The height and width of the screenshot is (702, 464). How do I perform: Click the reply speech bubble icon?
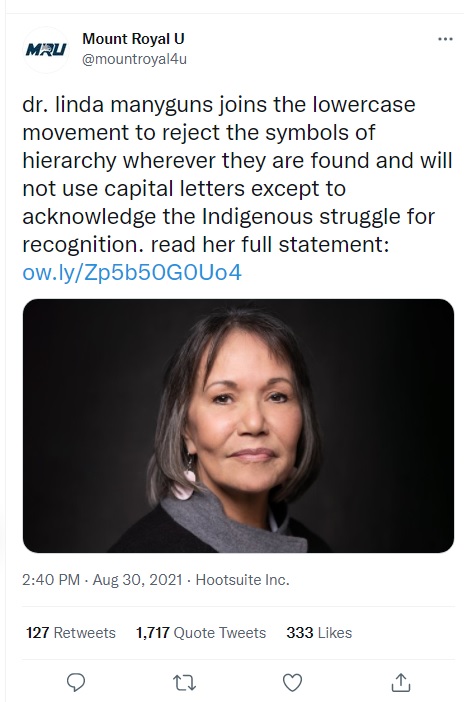(76, 682)
